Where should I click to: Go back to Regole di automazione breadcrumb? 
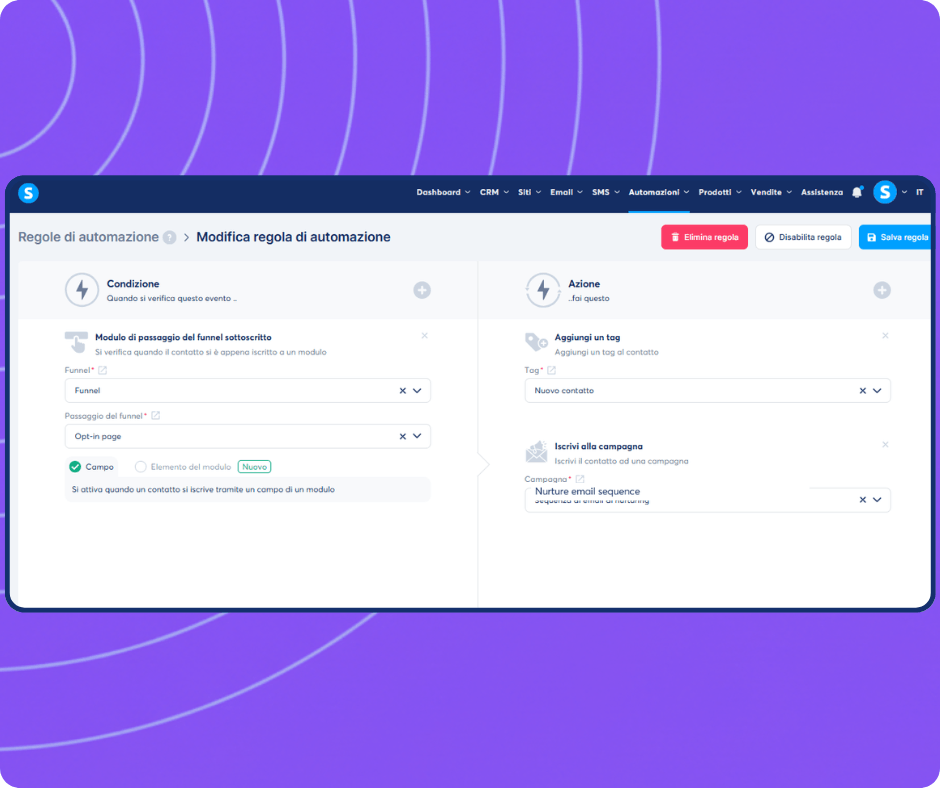tap(88, 237)
